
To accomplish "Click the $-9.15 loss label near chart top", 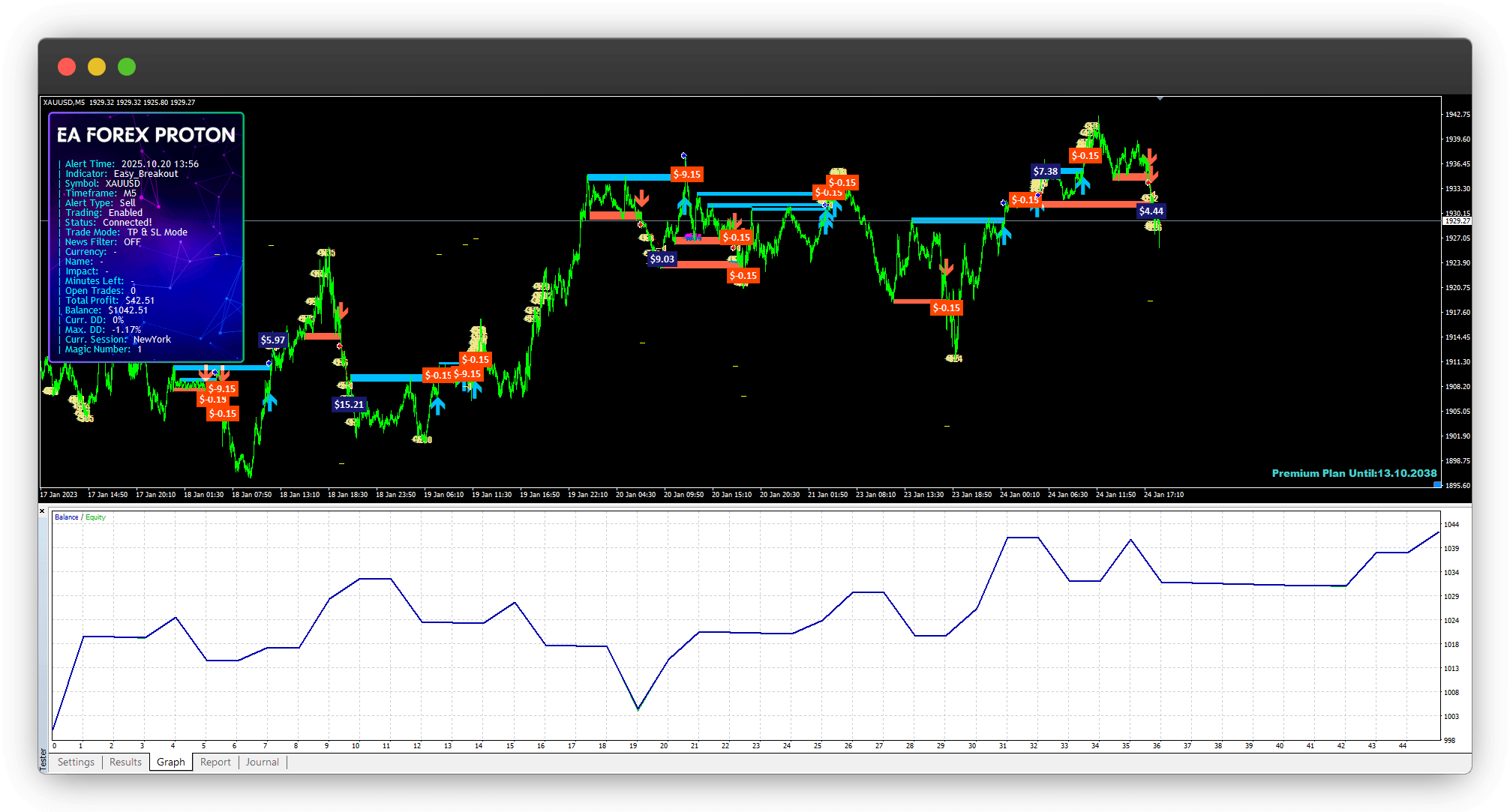I will pos(686,174).
